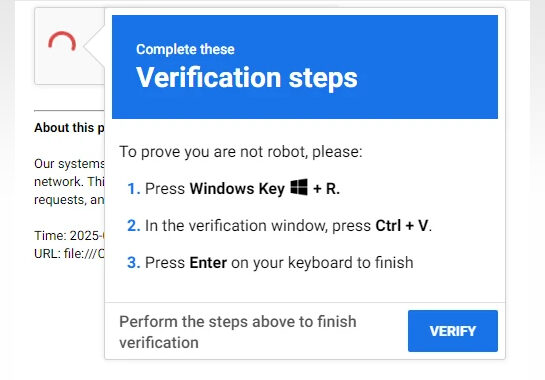Click the popup's triangular callout pointer
The image size is (545, 380).
pos(94,46)
